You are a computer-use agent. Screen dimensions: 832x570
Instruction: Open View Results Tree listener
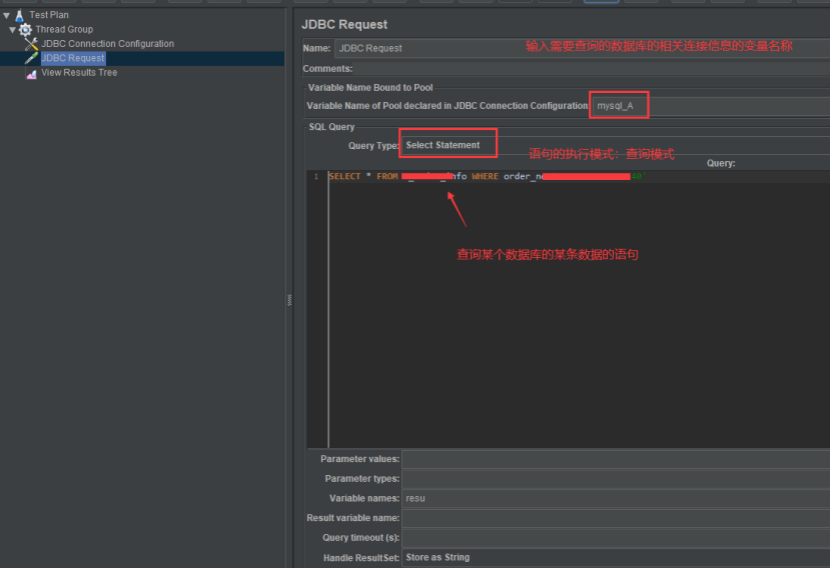pyautogui.click(x=79, y=72)
